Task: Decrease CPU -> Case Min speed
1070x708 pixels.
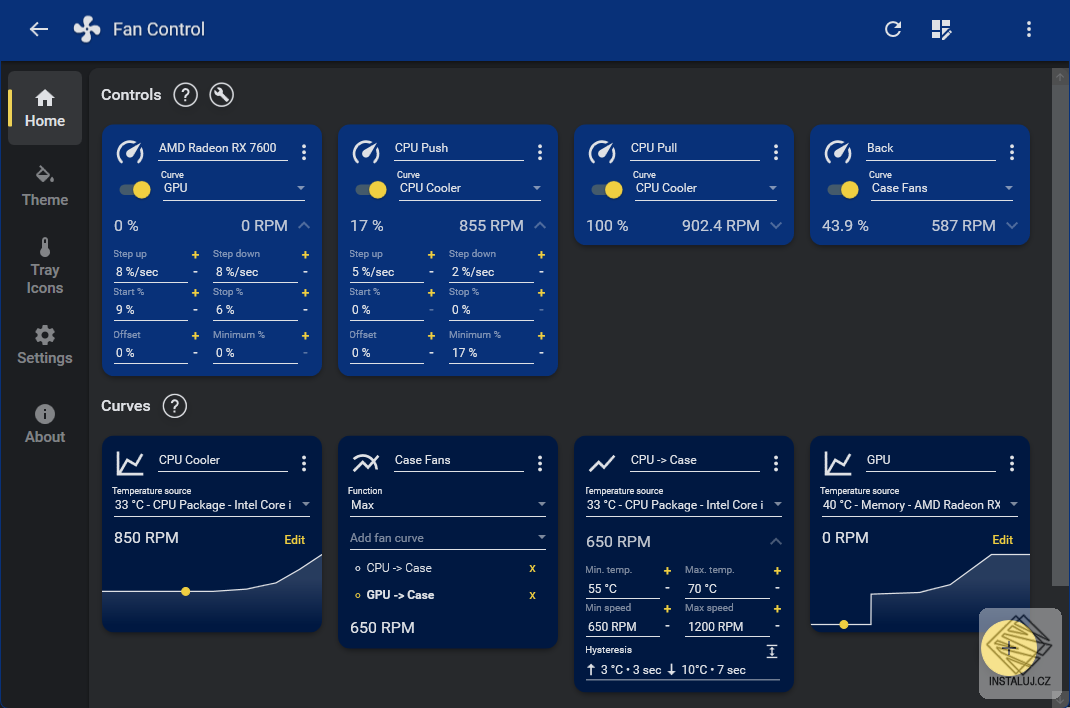Action: (x=667, y=626)
